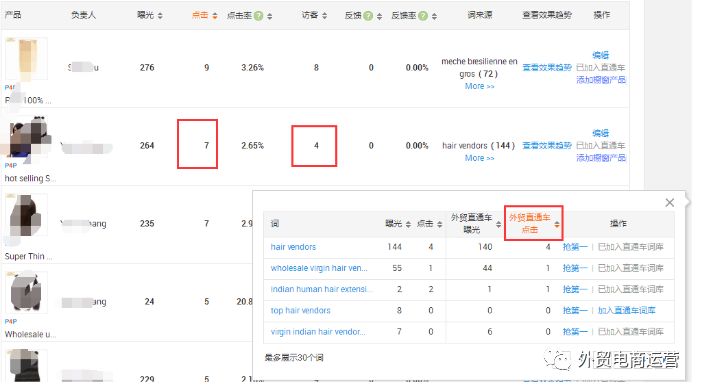Click 词来源 column header
Viewport: 702px width, 391px height.
pos(479,15)
